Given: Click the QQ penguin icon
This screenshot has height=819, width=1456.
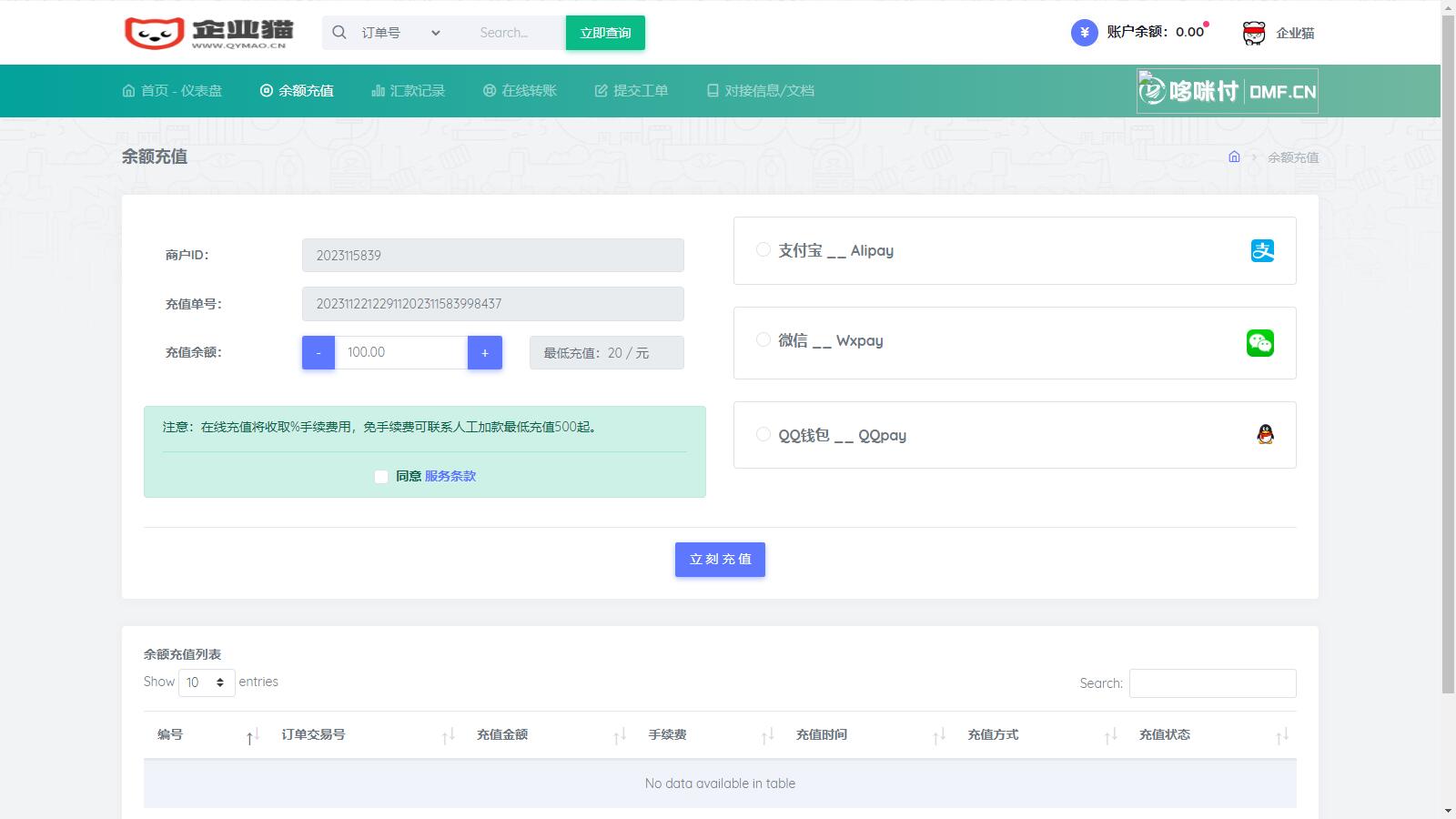Looking at the screenshot, I should [x=1265, y=435].
